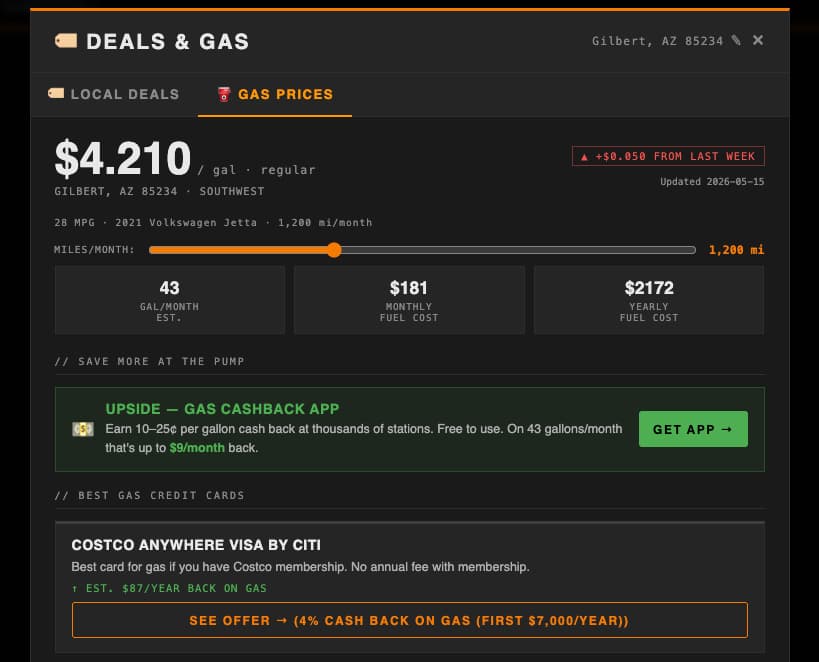The width and height of the screenshot is (819, 662).
Task: Click the Upside — Gas Cashback App heading
Action: (x=223, y=409)
